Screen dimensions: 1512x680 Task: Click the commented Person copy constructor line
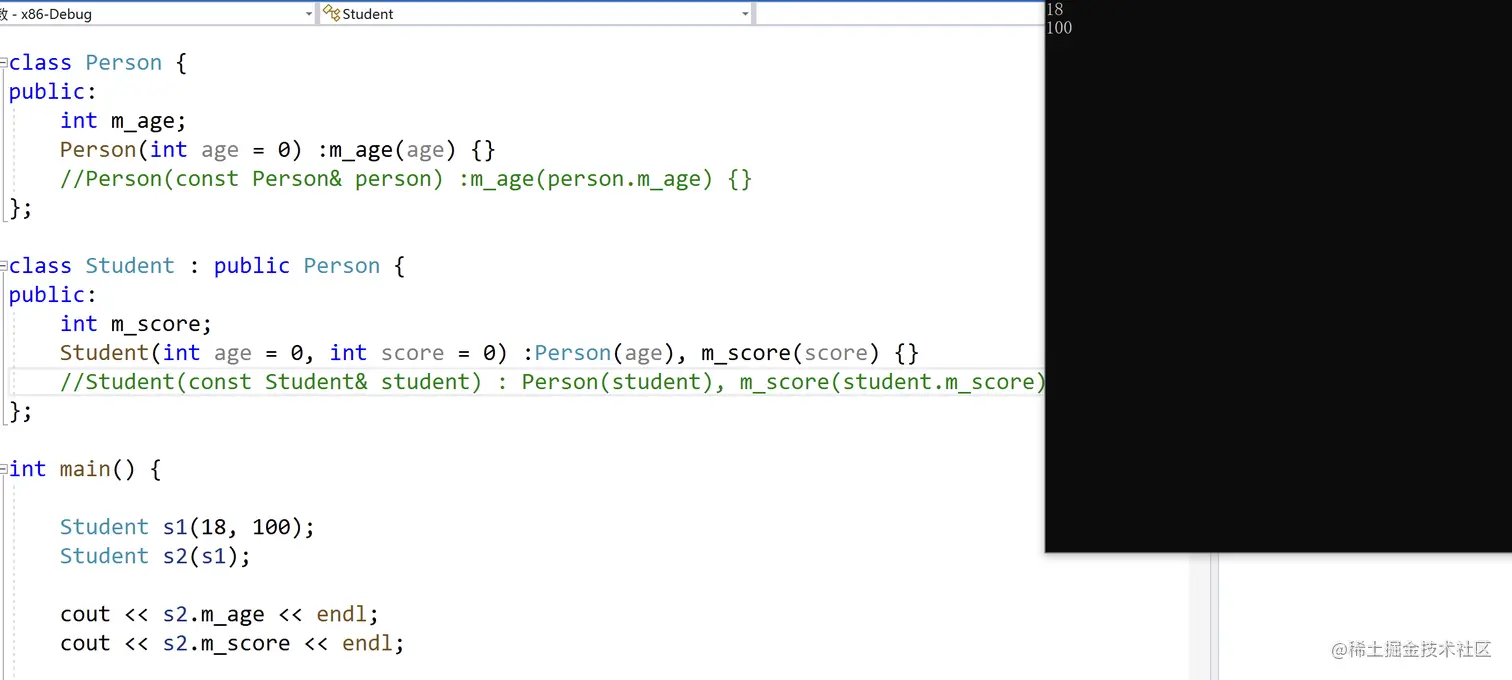point(406,179)
